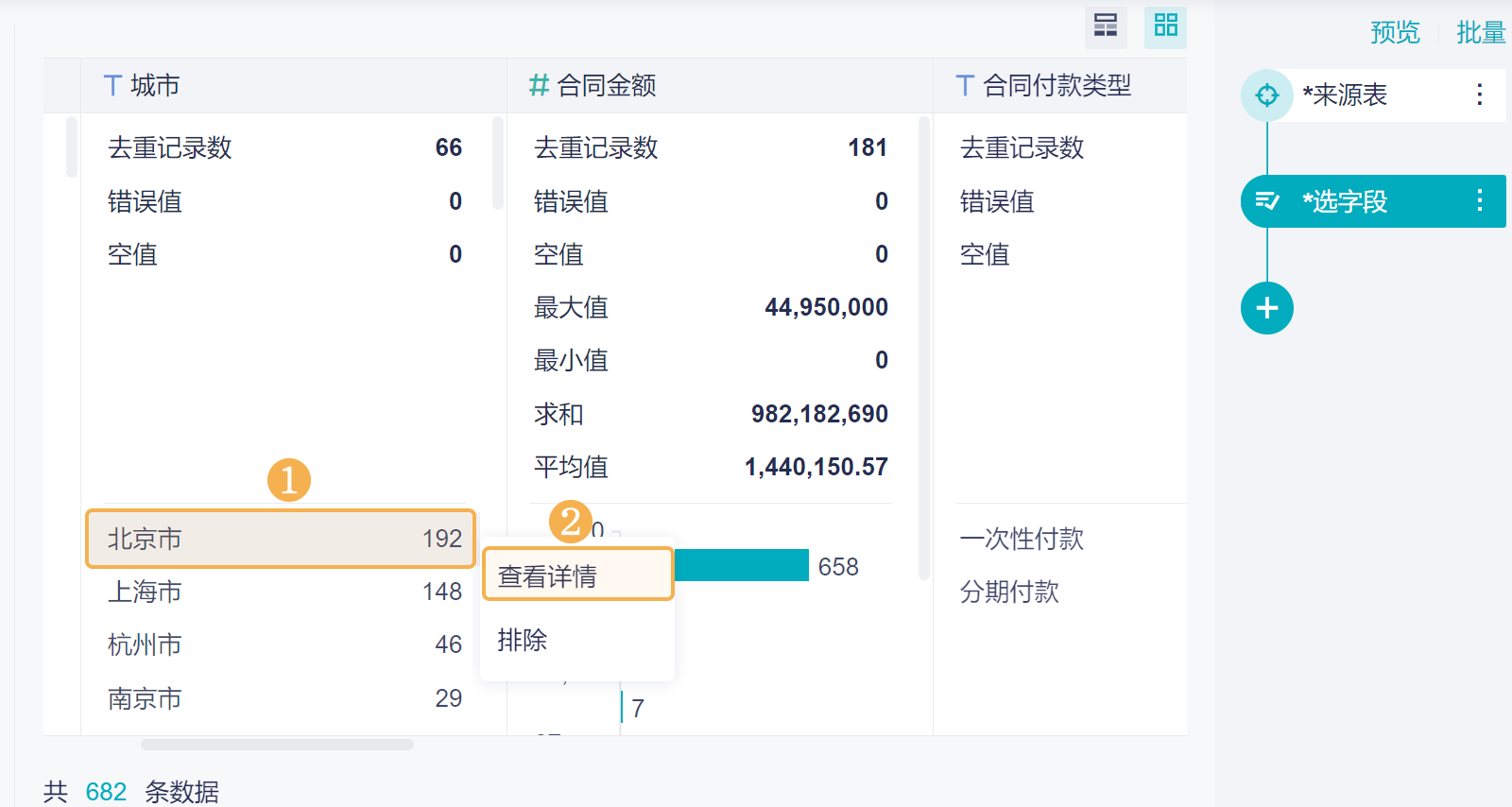Switch to list layout view icon
The width and height of the screenshot is (1512, 807).
(x=1106, y=26)
